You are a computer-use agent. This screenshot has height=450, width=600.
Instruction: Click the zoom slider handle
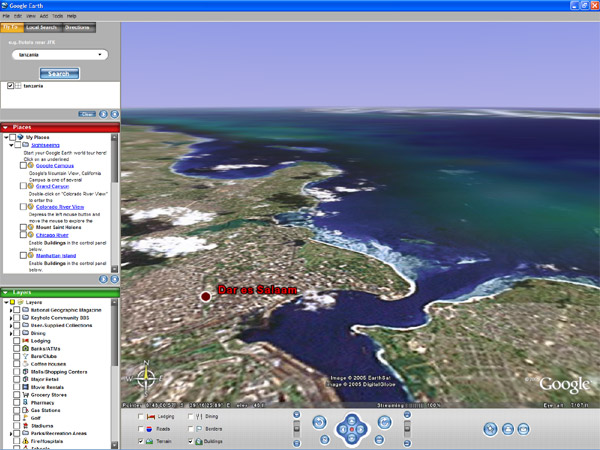(x=297, y=429)
